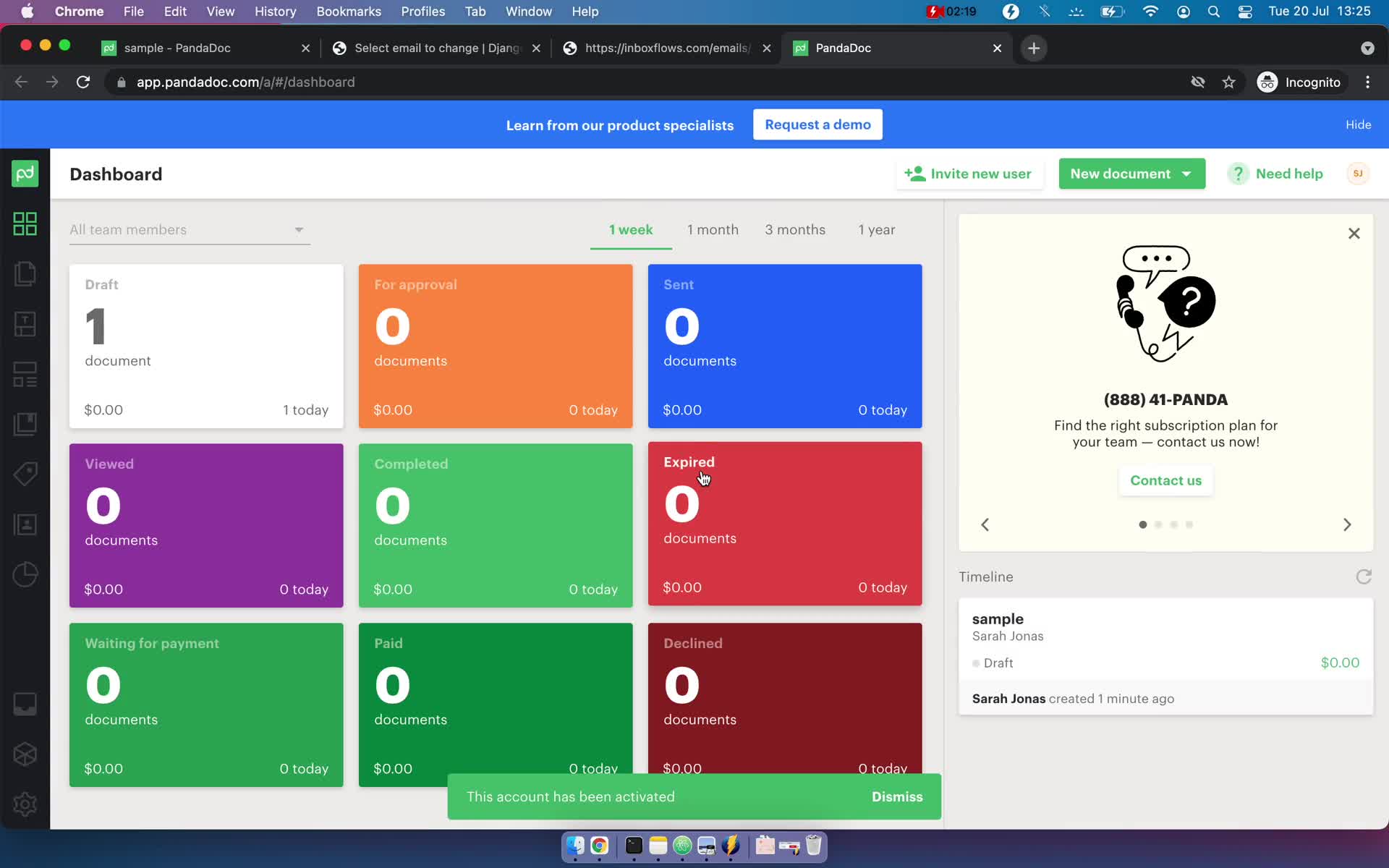Open the dark green Paid card

[496, 698]
